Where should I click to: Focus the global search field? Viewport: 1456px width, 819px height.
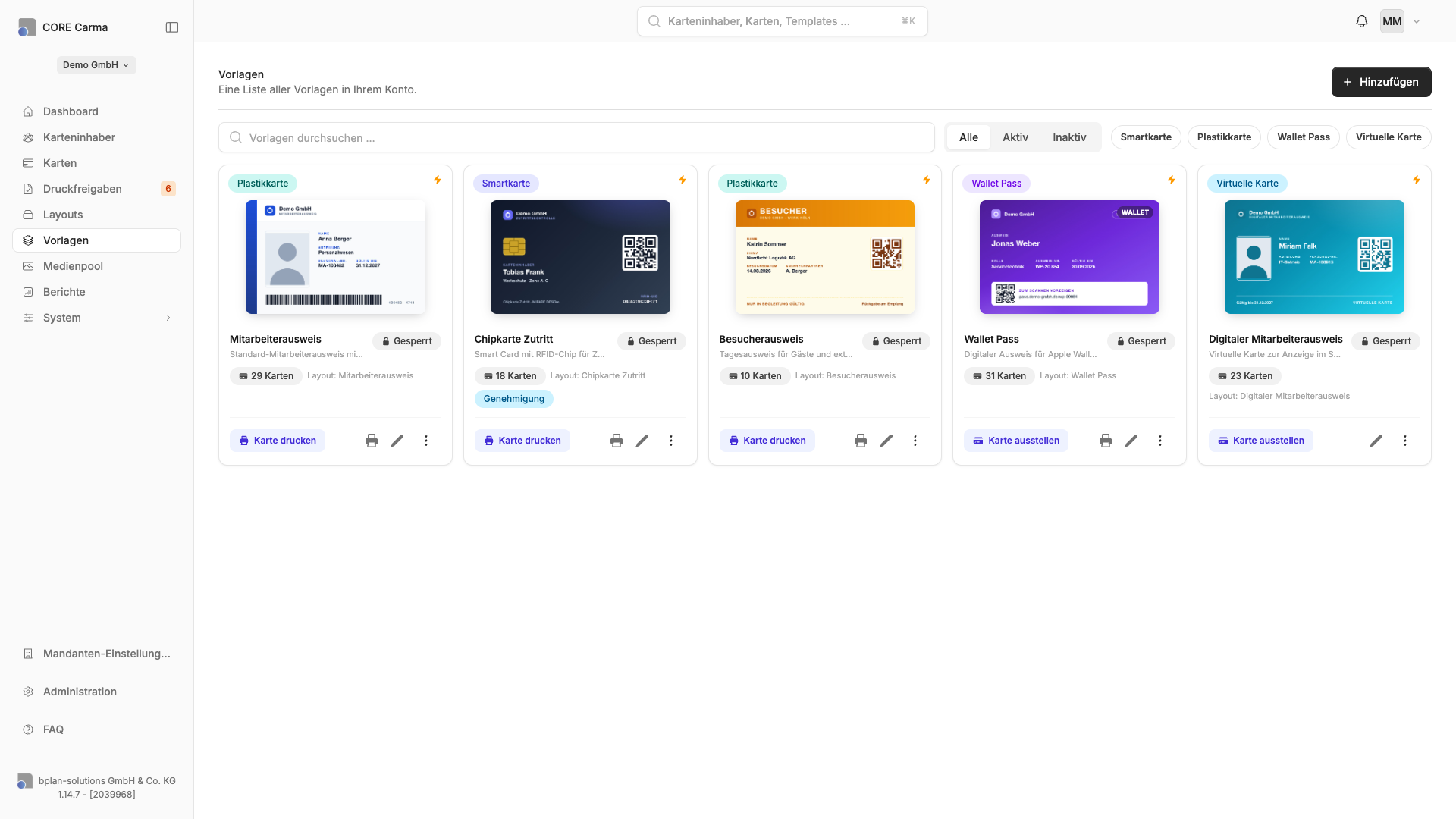coord(783,21)
